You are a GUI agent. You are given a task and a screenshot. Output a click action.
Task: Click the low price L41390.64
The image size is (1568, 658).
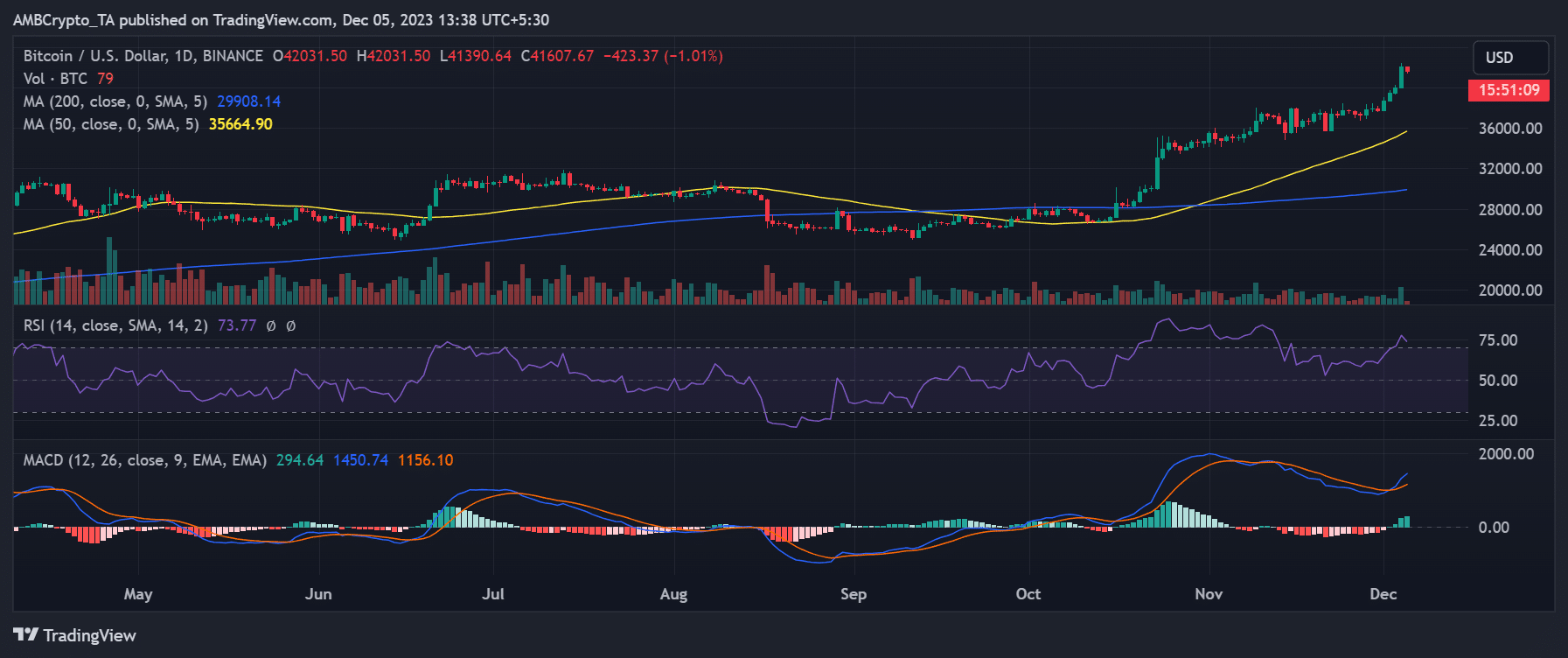[476, 56]
